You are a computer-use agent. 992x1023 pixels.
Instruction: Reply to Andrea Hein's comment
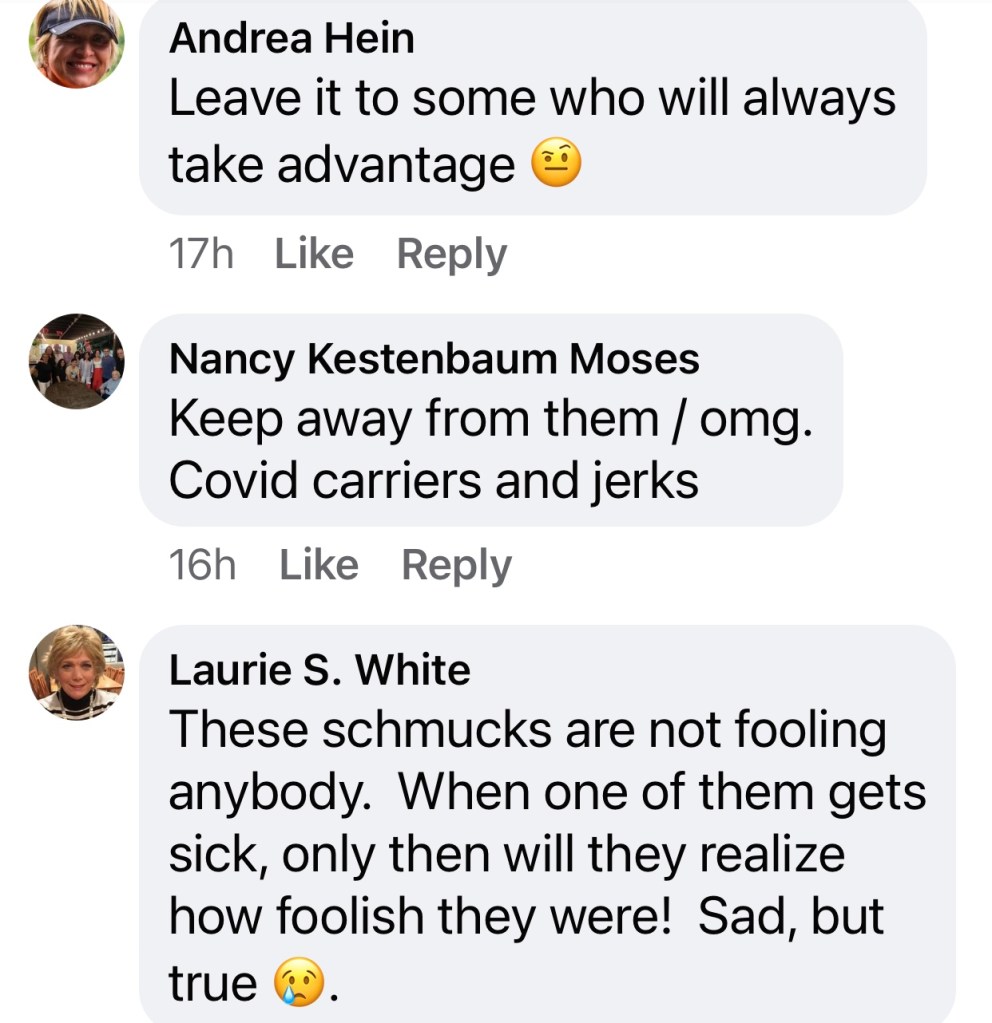[451, 254]
